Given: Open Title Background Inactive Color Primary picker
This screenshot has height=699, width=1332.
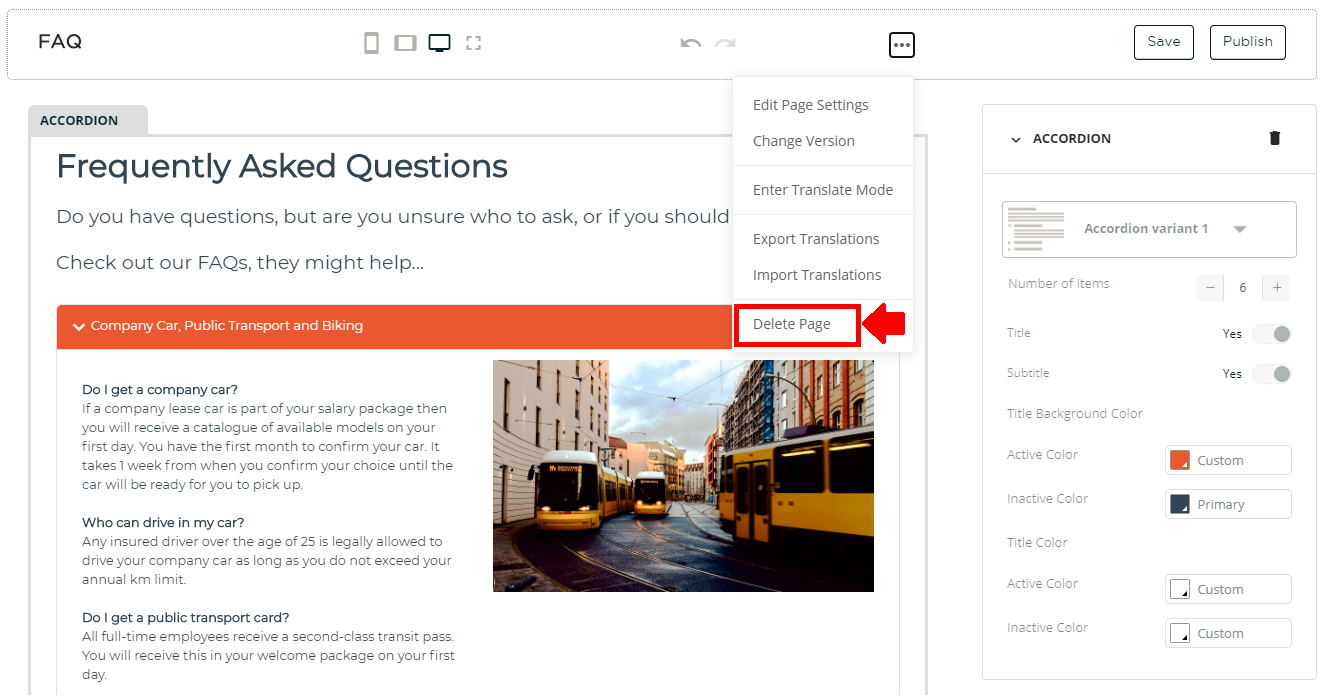Looking at the screenshot, I should pos(1228,504).
